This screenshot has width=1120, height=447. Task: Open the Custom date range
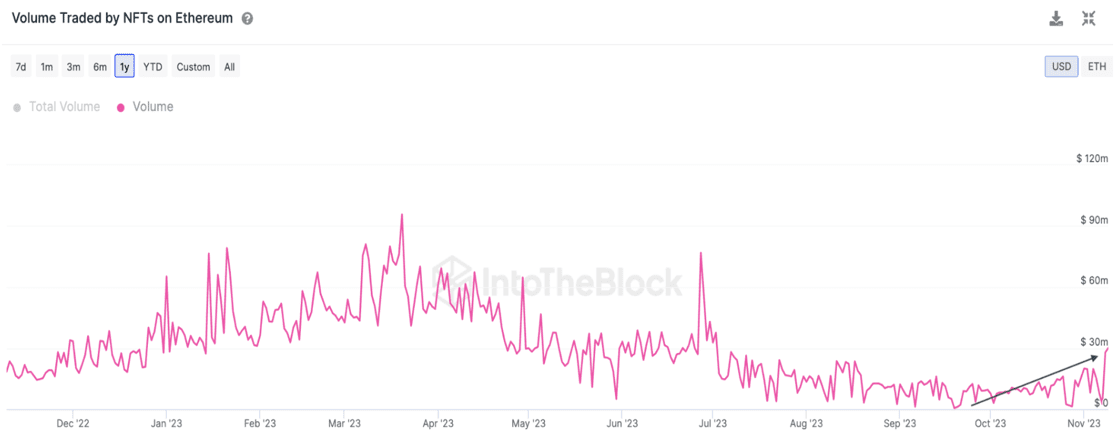193,67
